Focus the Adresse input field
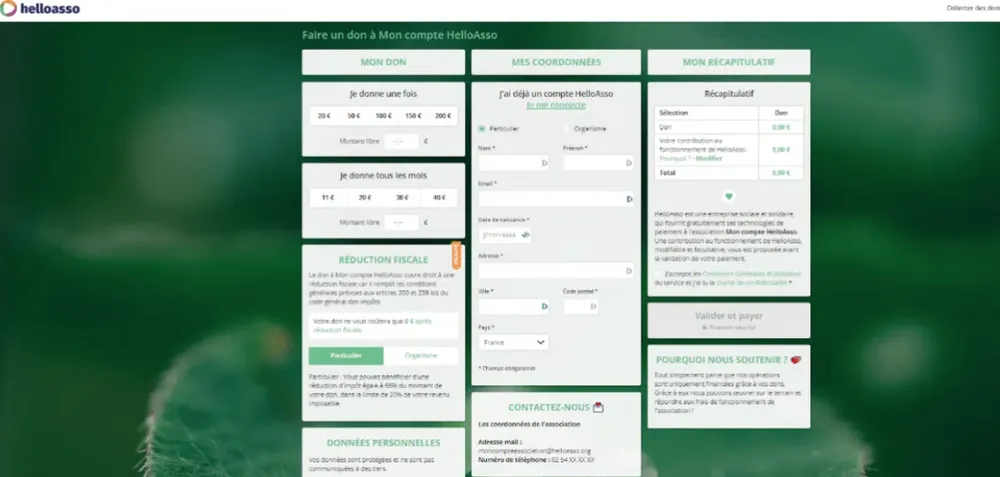 (556, 271)
